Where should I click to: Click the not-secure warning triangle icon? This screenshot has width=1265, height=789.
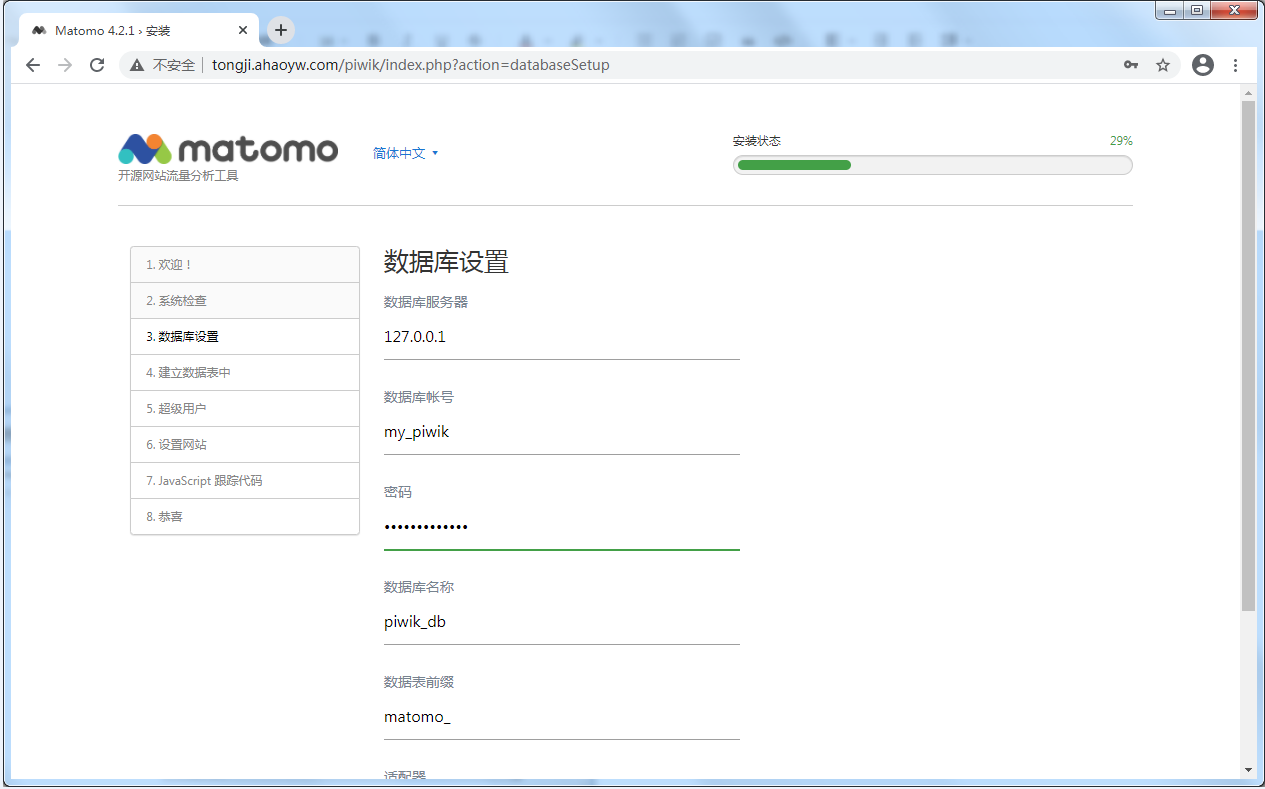pos(137,65)
